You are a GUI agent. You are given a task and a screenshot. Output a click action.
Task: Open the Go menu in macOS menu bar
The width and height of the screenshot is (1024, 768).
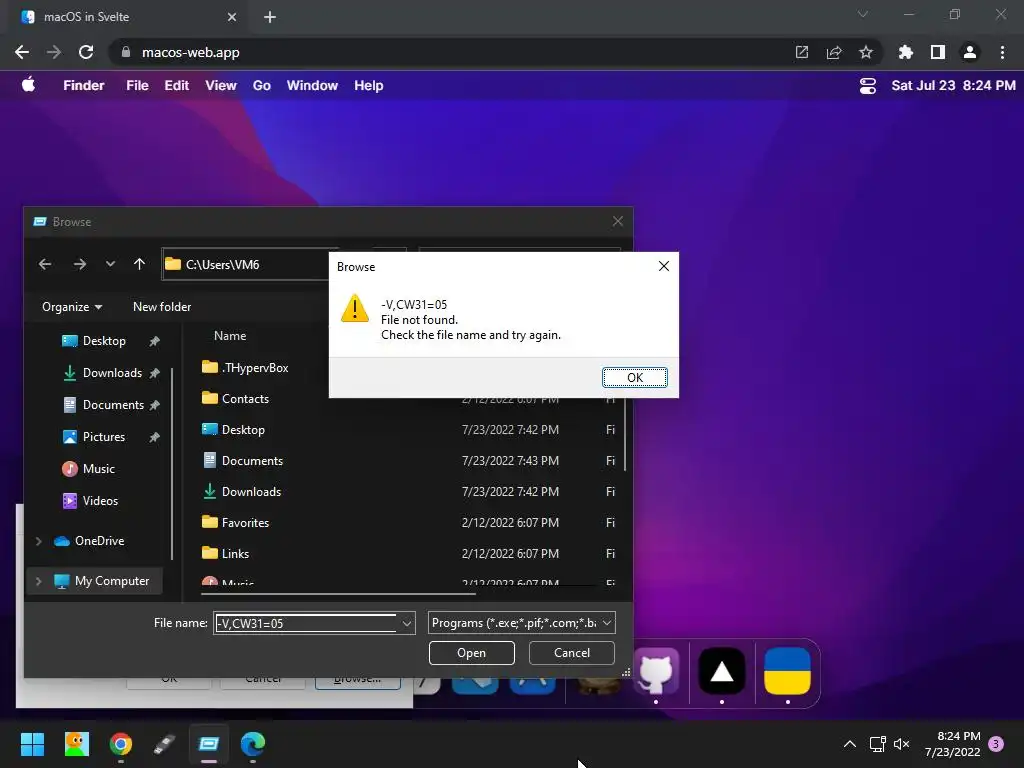261,86
